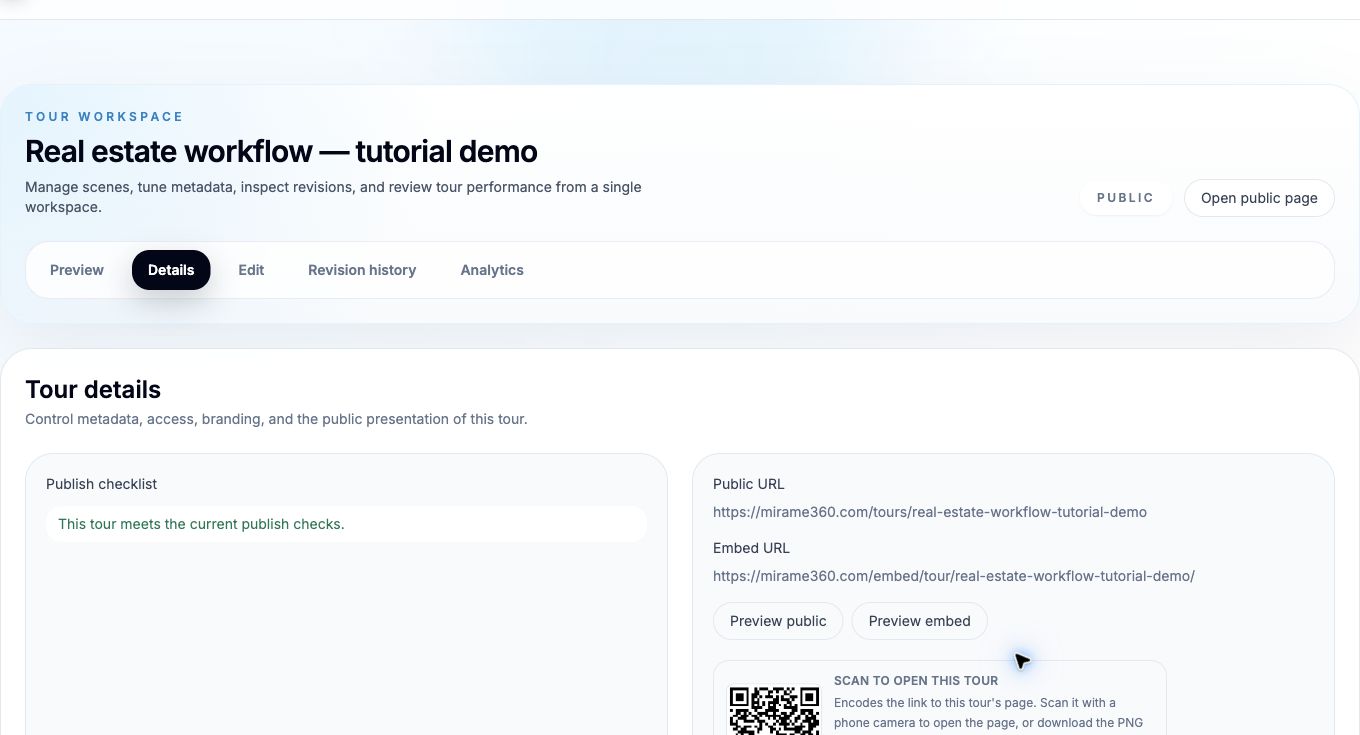Click Preview public button
1360x735 pixels.
tap(778, 621)
